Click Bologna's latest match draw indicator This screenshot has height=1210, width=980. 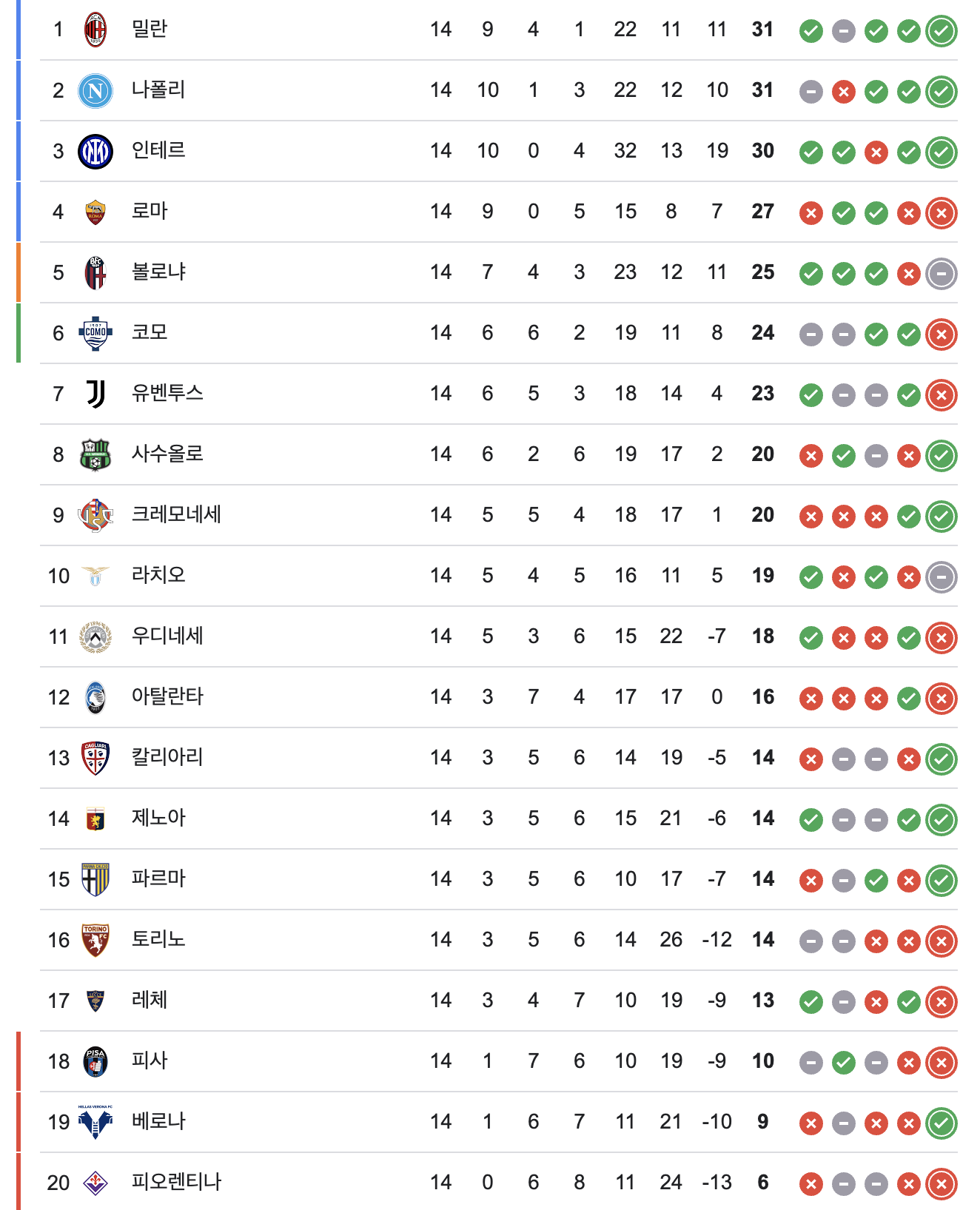pyautogui.click(x=942, y=274)
